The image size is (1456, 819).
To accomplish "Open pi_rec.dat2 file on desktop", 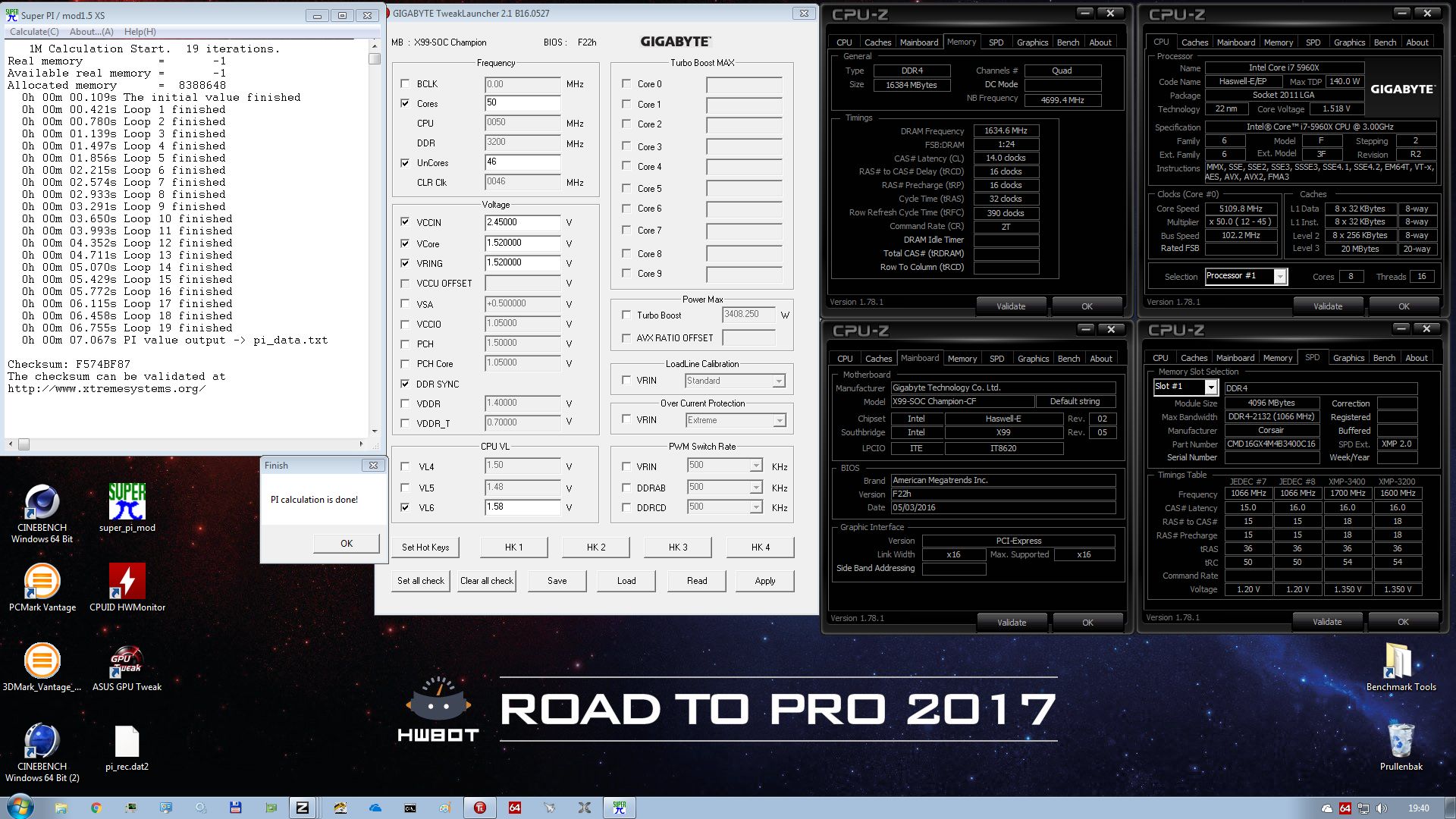I will coord(127,748).
